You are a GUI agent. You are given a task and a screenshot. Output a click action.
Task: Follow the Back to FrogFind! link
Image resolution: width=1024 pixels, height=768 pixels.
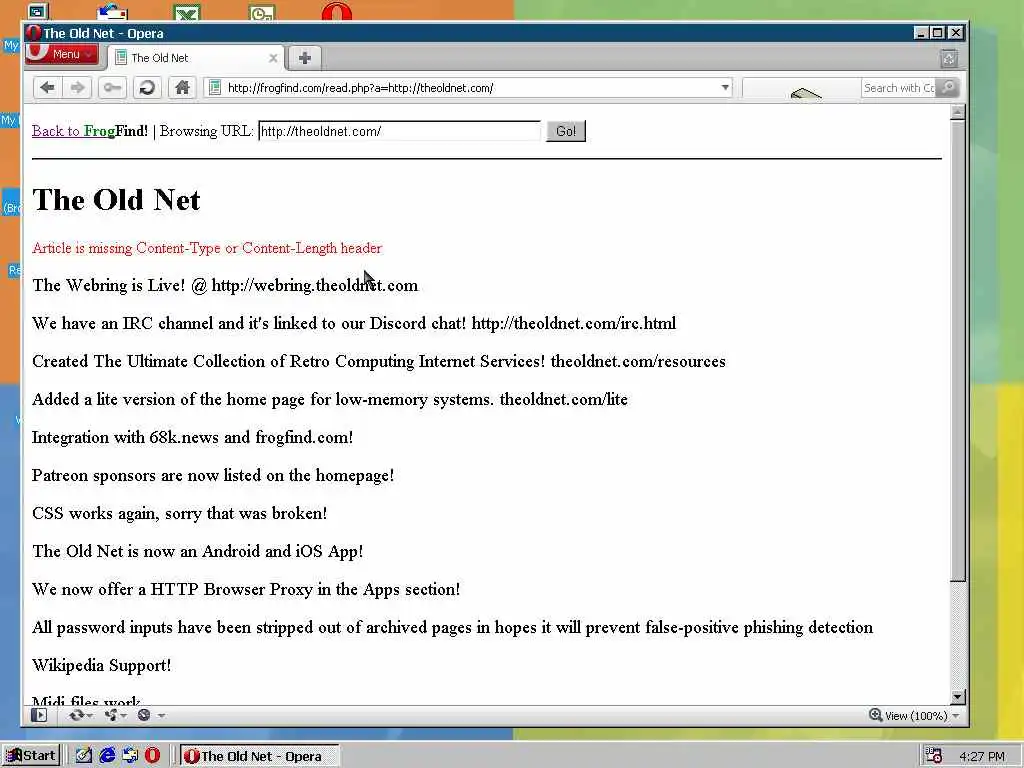coord(90,131)
